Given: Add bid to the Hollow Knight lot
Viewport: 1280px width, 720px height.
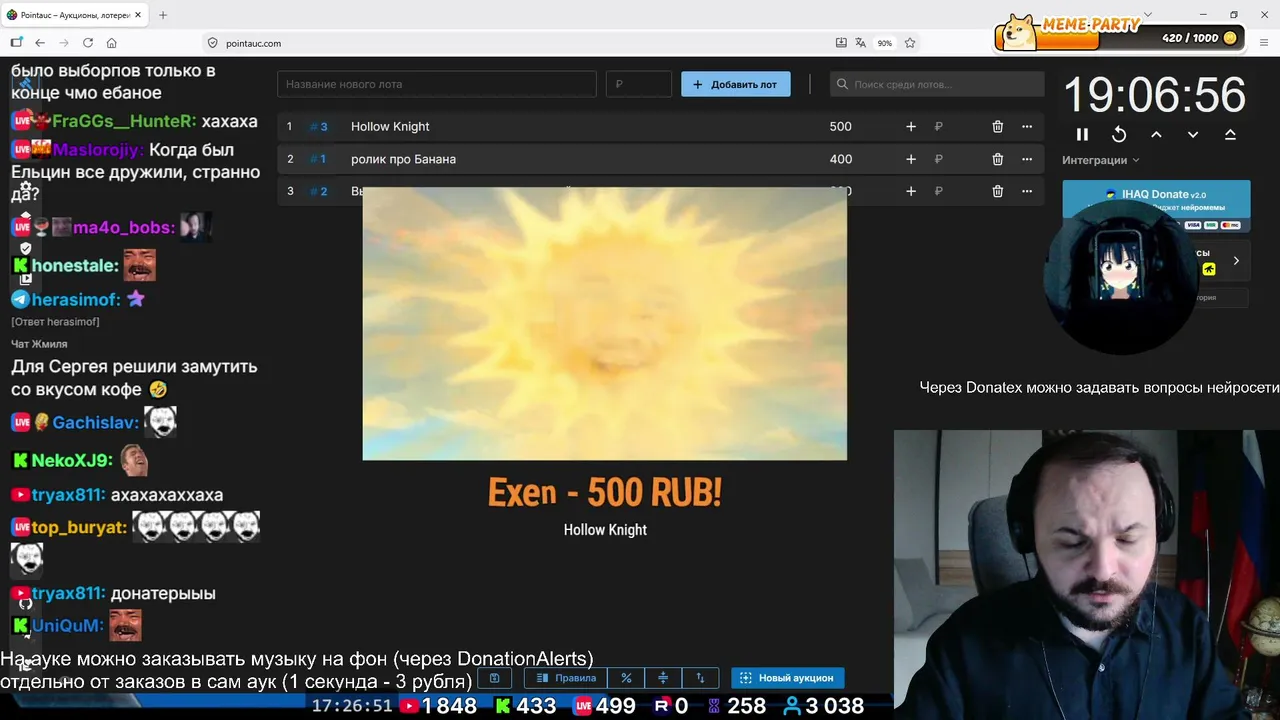Looking at the screenshot, I should (x=910, y=127).
